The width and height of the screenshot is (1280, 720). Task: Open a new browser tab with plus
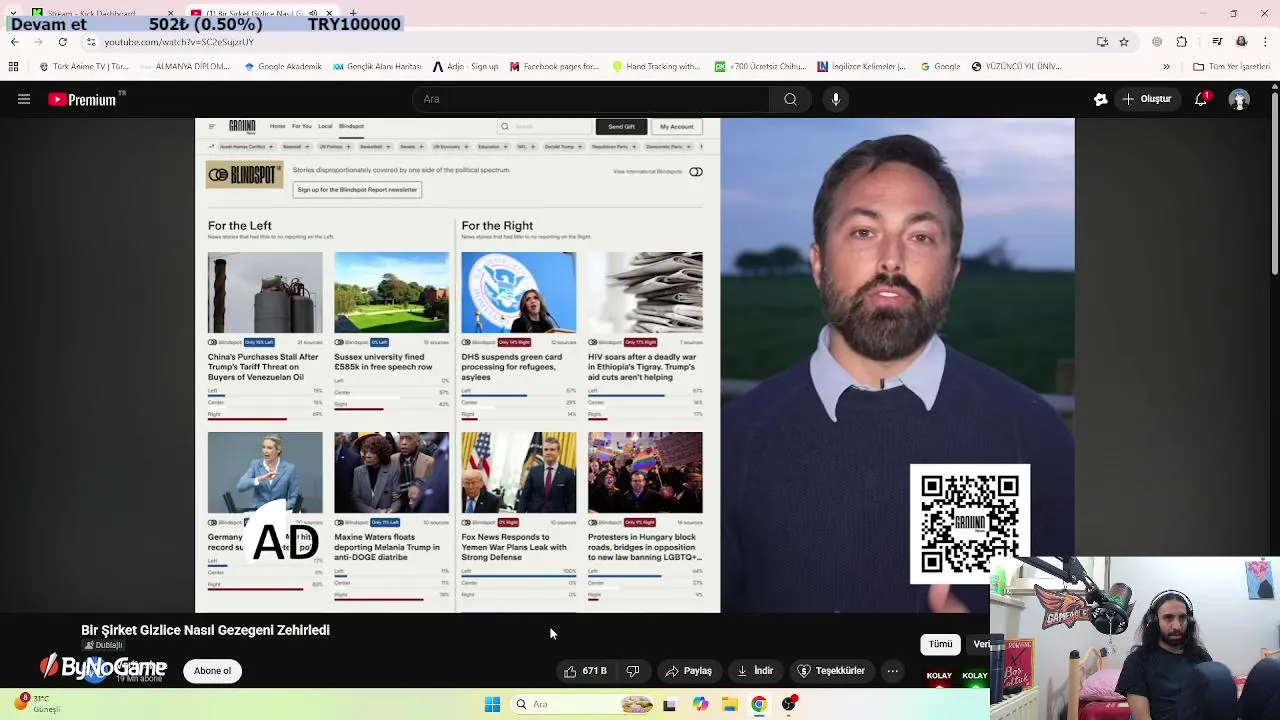(353, 14)
